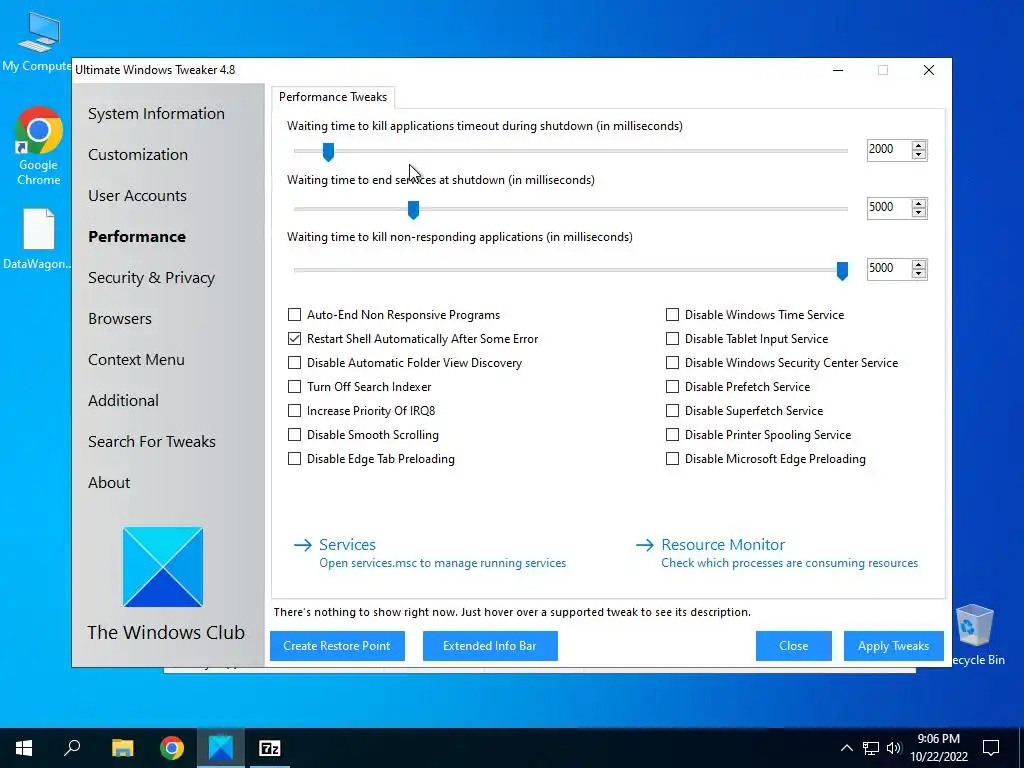Go to Browsers section
This screenshot has height=768, width=1024.
pos(120,319)
